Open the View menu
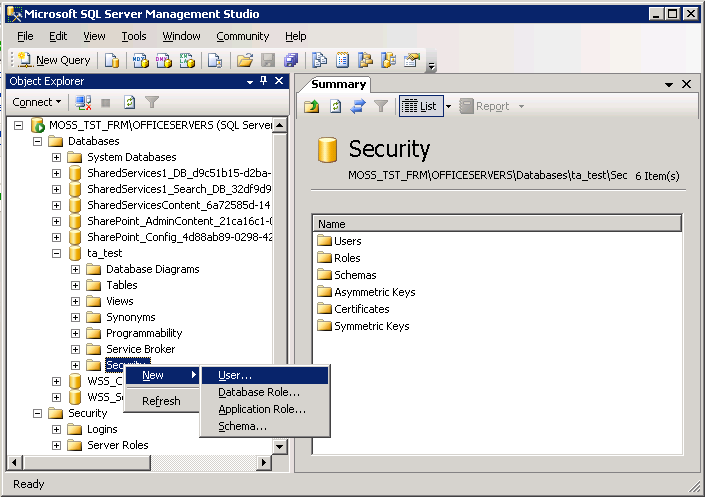This screenshot has width=705, height=497. tap(94, 36)
